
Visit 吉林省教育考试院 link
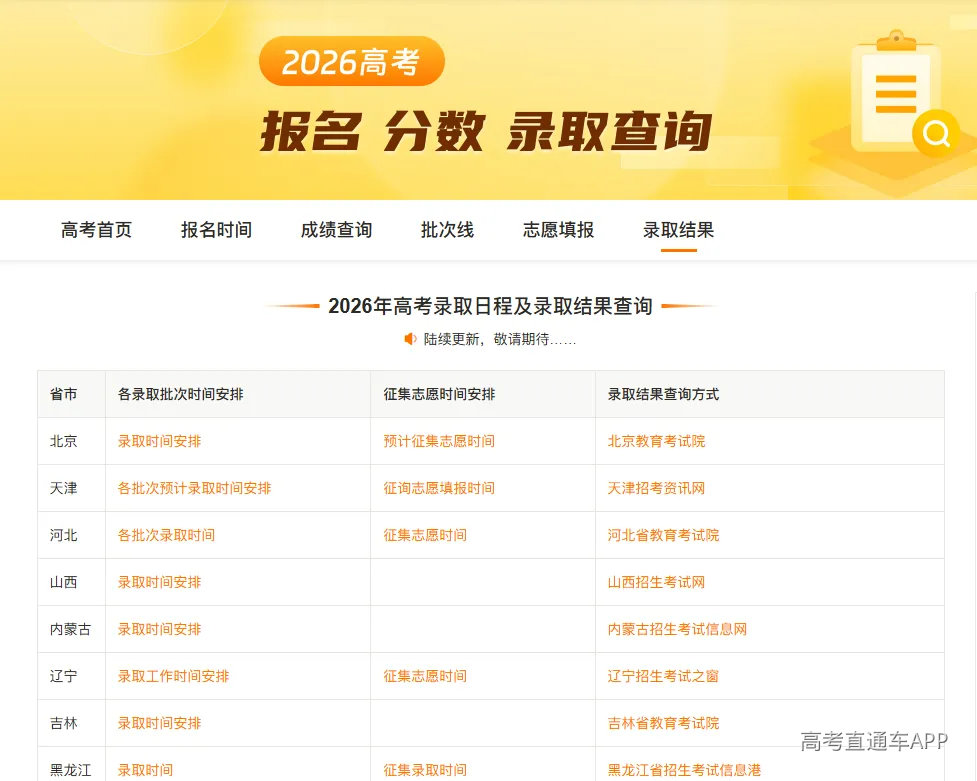click(x=664, y=724)
